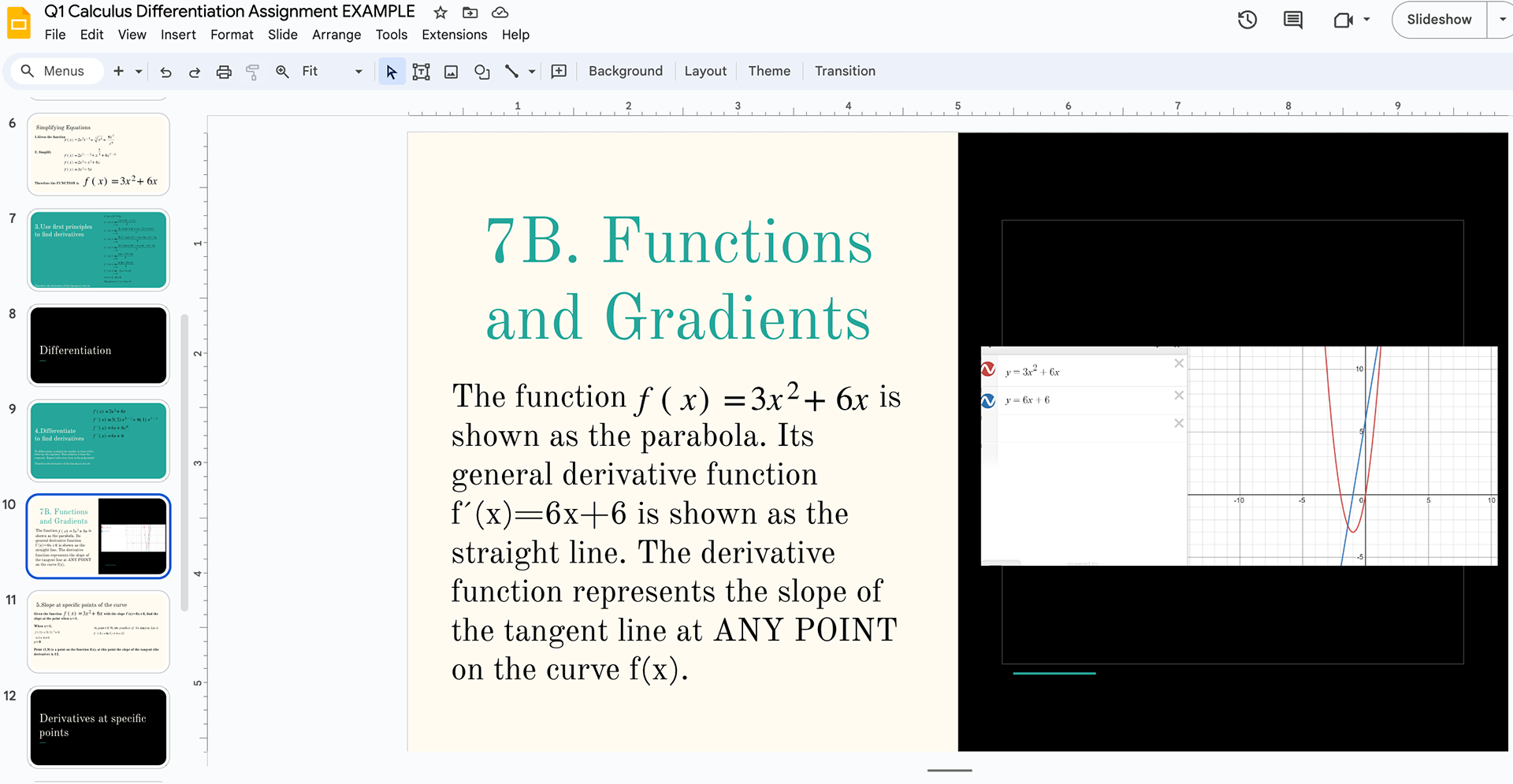Add a new slide with plus icon
The width and height of the screenshot is (1513, 784).
pos(118,71)
